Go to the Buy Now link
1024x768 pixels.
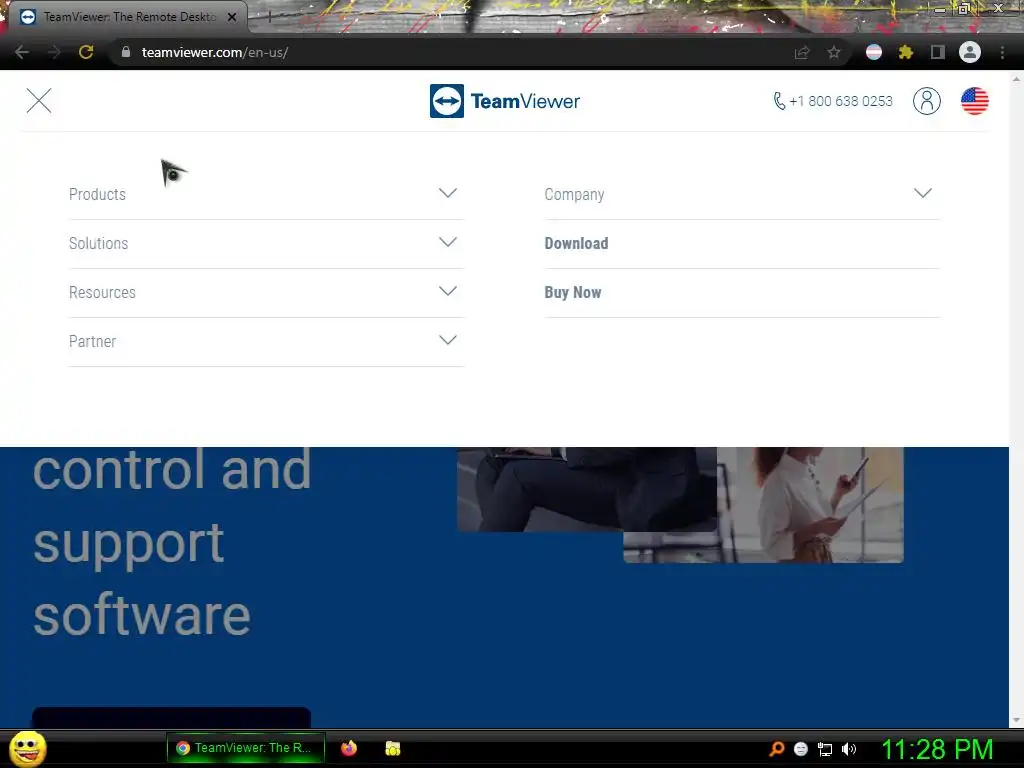point(573,293)
